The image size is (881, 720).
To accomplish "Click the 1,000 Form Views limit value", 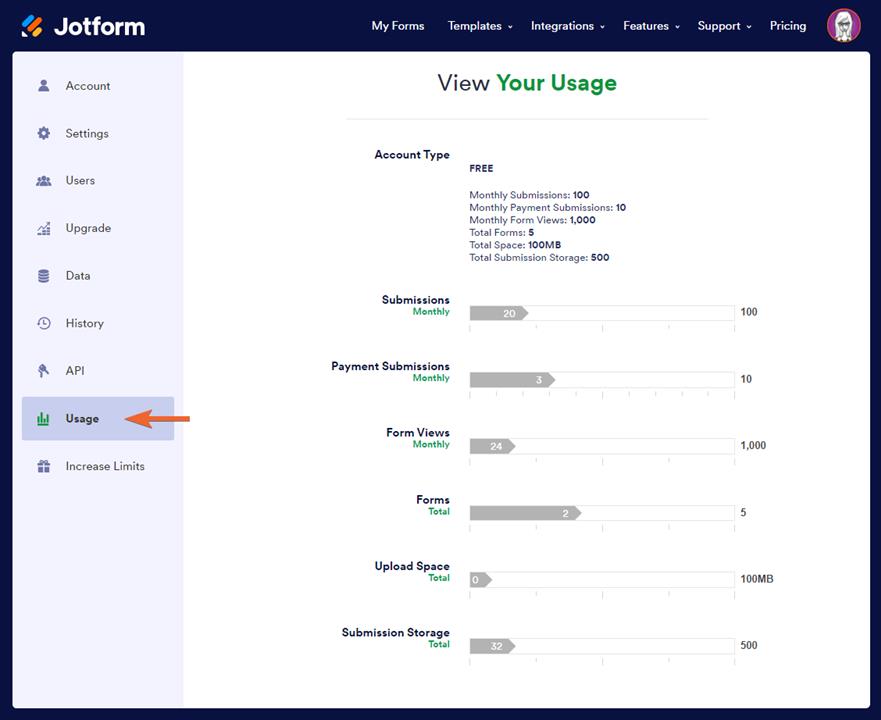I will coord(753,445).
